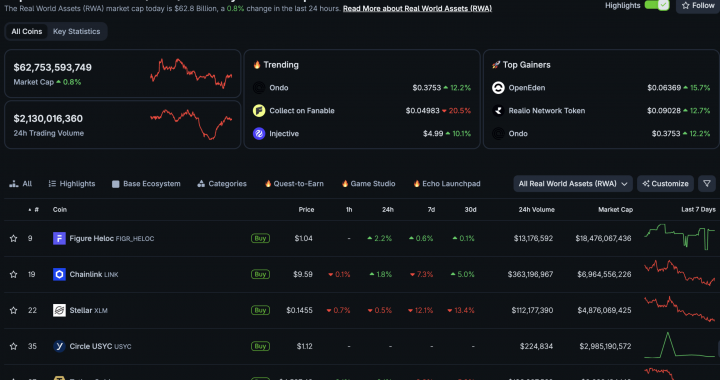Open the Figure Heloc coin page
The height and width of the screenshot is (380, 720).
point(112,238)
